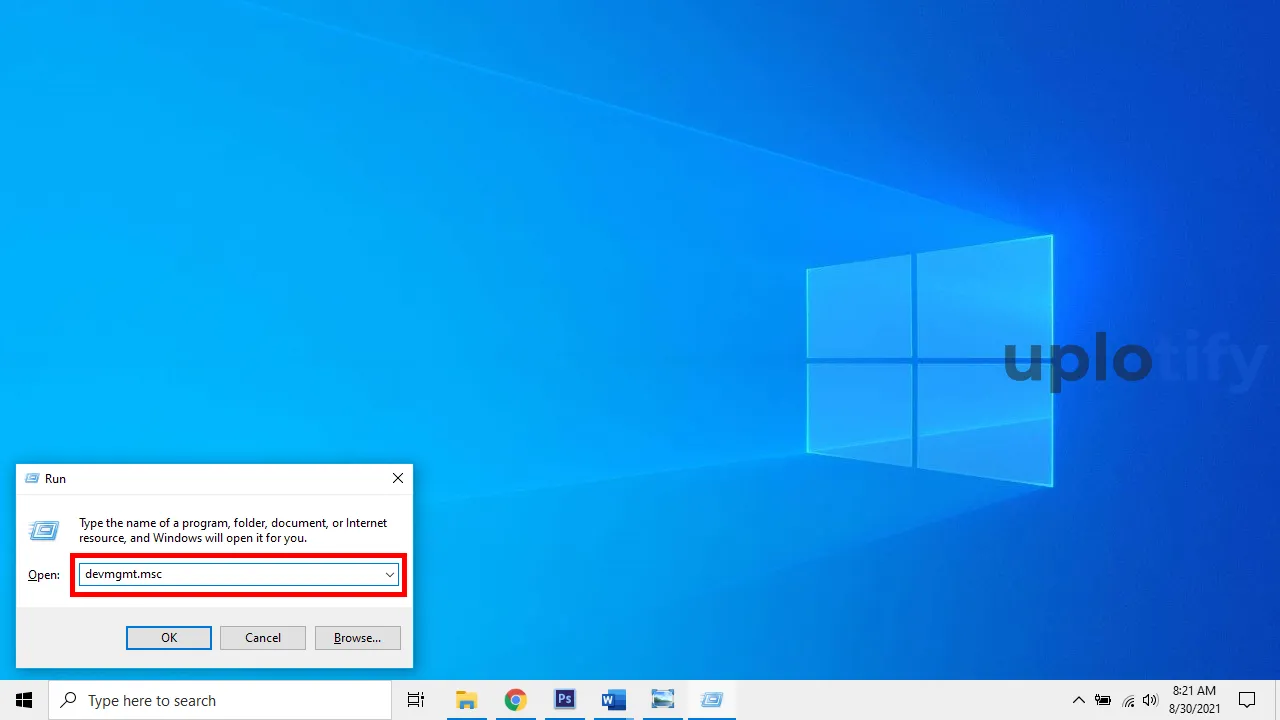
Task: Show hidden system tray icons
Action: coord(1078,700)
